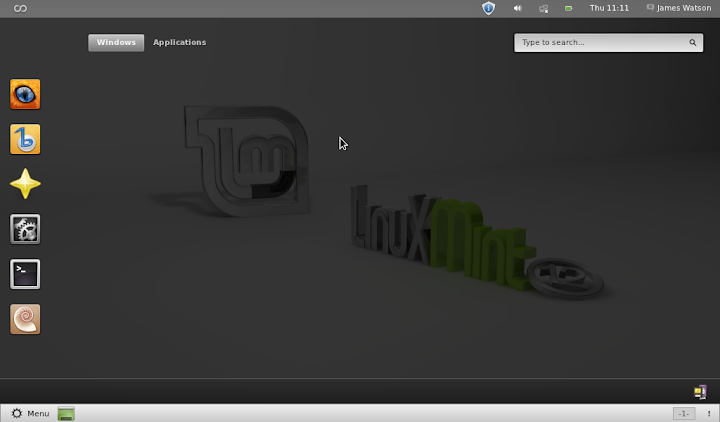
Task: Launch the Firefox-style eye browser in the dock
Action: (x=25, y=94)
